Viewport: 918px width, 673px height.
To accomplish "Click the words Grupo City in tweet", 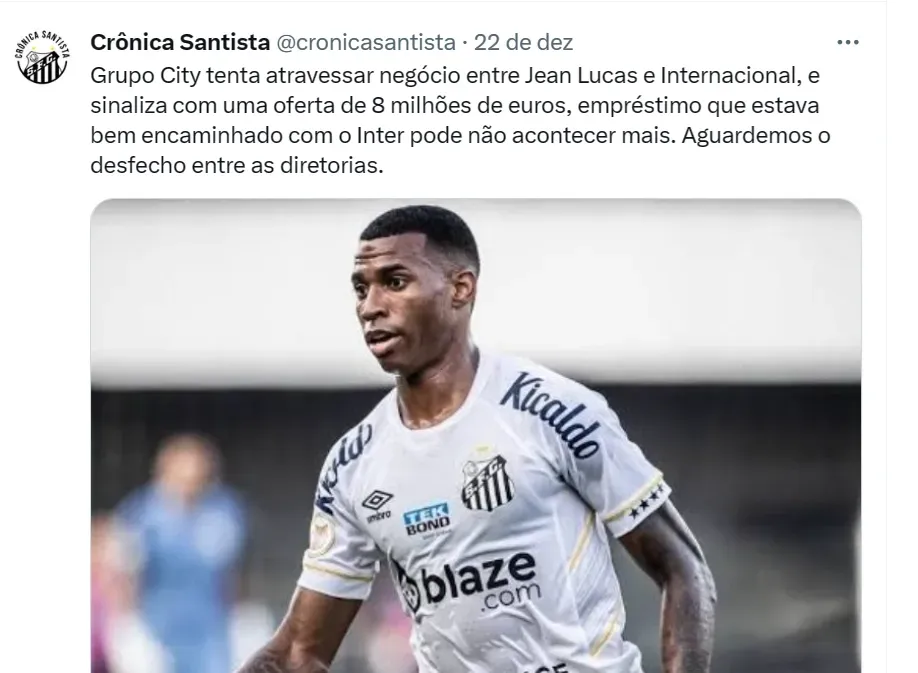I will point(145,75).
